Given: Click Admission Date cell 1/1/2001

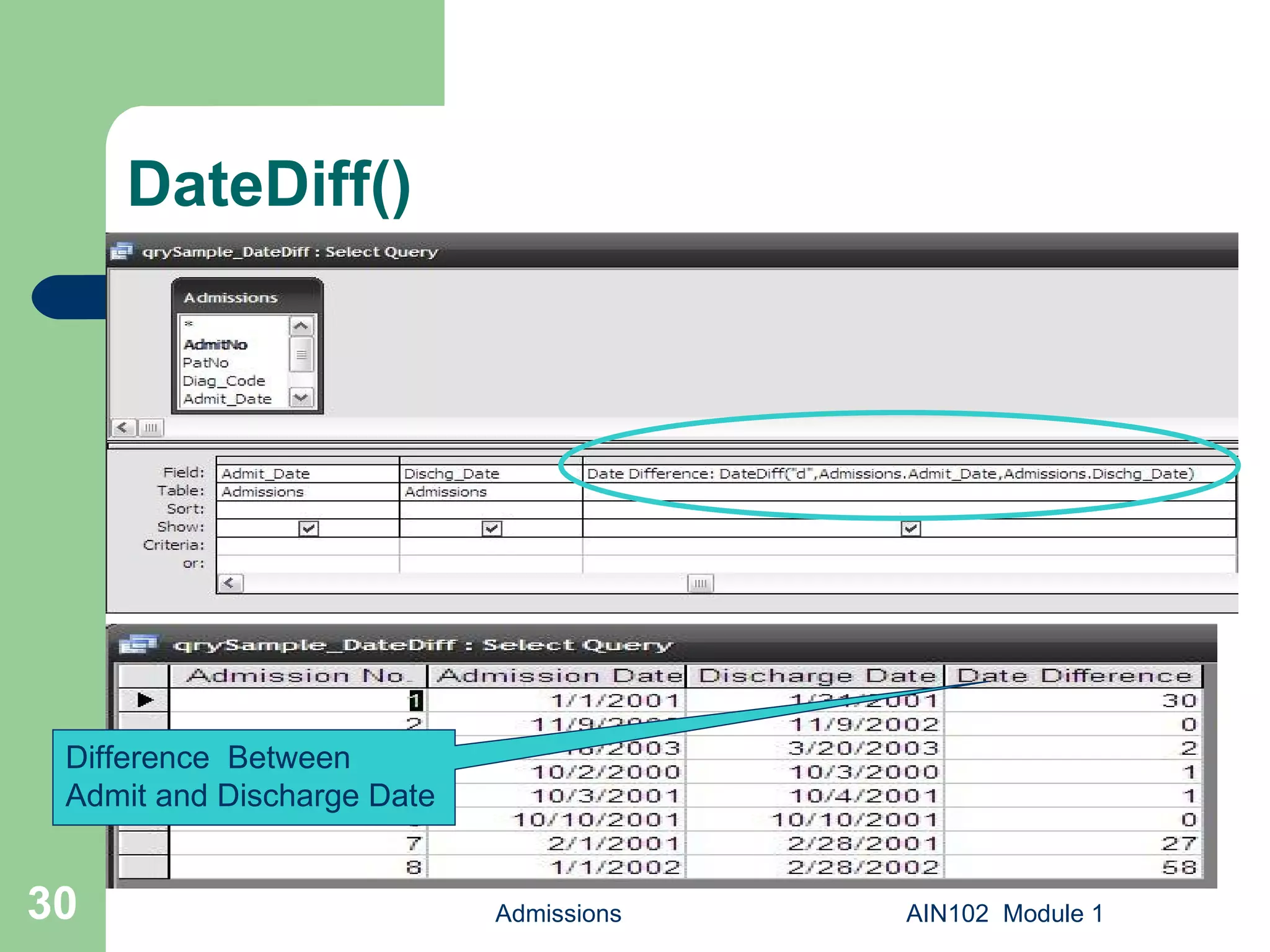Looking at the screenshot, I should pyautogui.click(x=557, y=700).
